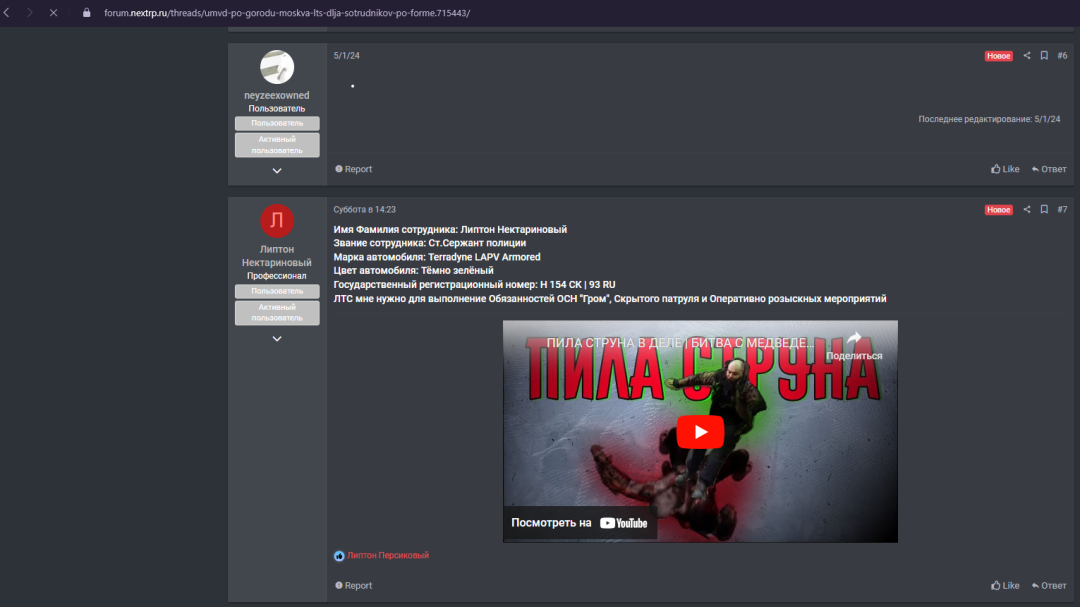Expand neyzeexowned's user details chevron
This screenshot has height=607, width=1080.
(x=277, y=171)
